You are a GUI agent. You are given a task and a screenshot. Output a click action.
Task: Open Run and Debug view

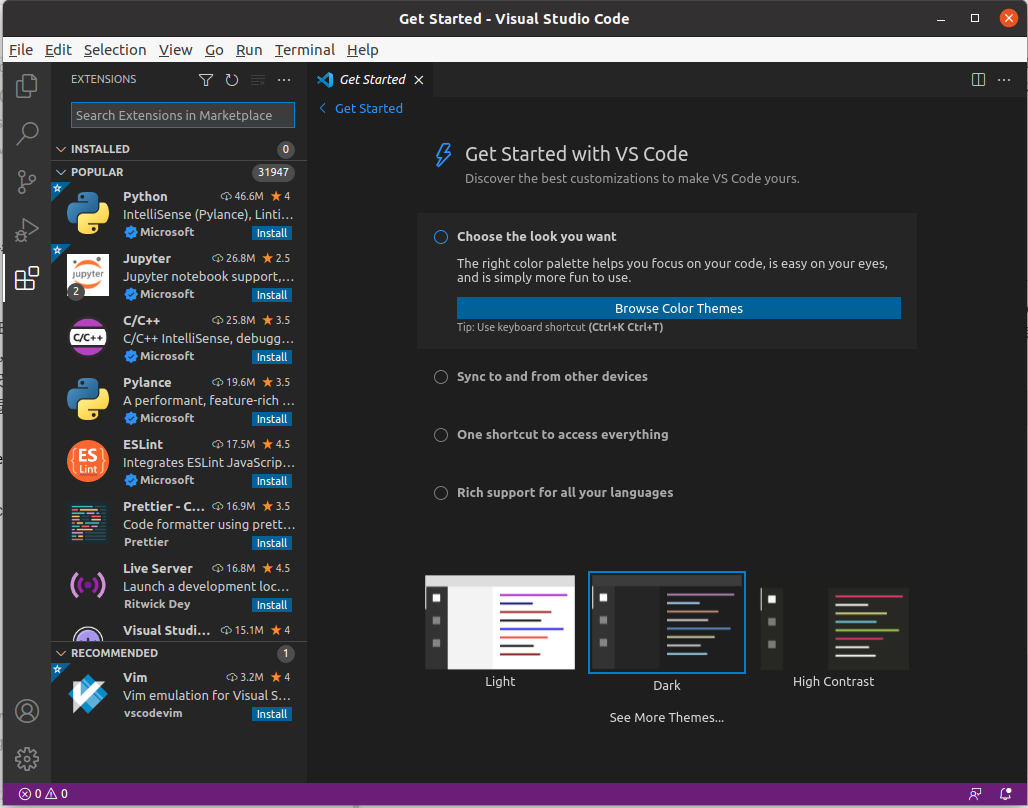(x=27, y=230)
